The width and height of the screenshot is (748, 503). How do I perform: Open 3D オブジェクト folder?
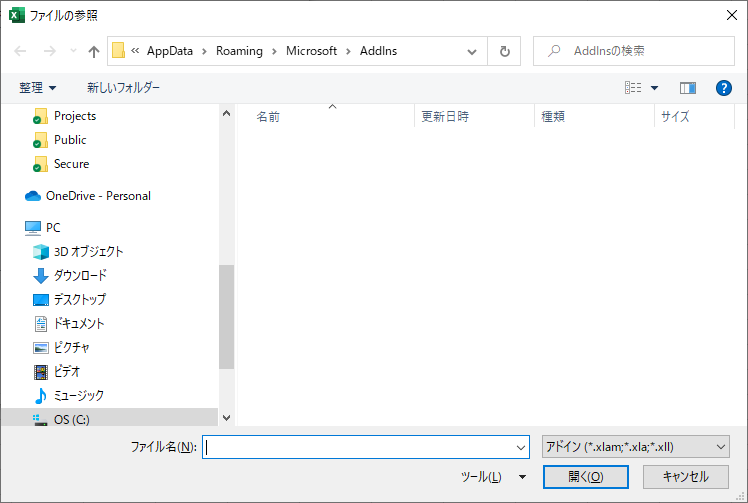(x=88, y=252)
